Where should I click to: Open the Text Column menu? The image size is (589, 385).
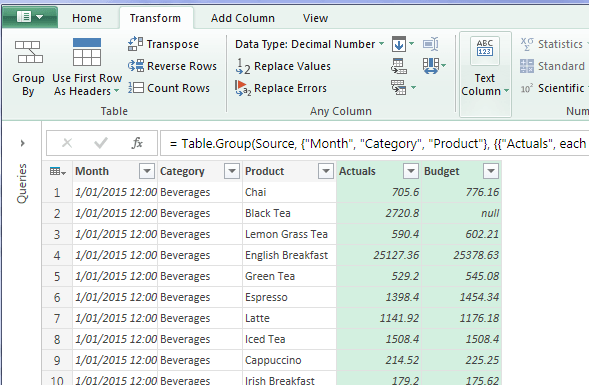(485, 74)
